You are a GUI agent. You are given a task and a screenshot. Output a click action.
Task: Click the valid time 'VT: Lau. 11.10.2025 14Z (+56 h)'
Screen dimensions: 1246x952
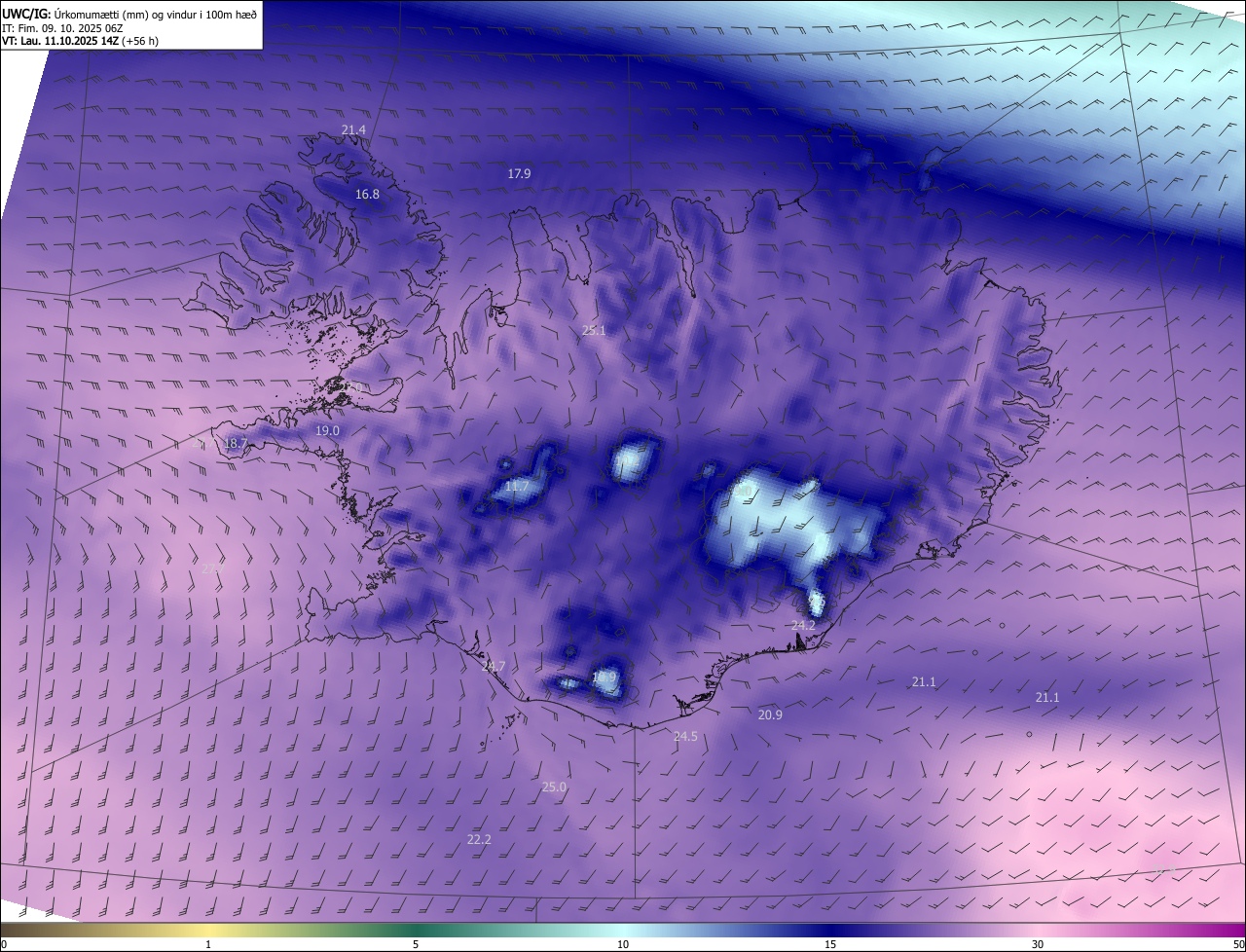pos(80,41)
